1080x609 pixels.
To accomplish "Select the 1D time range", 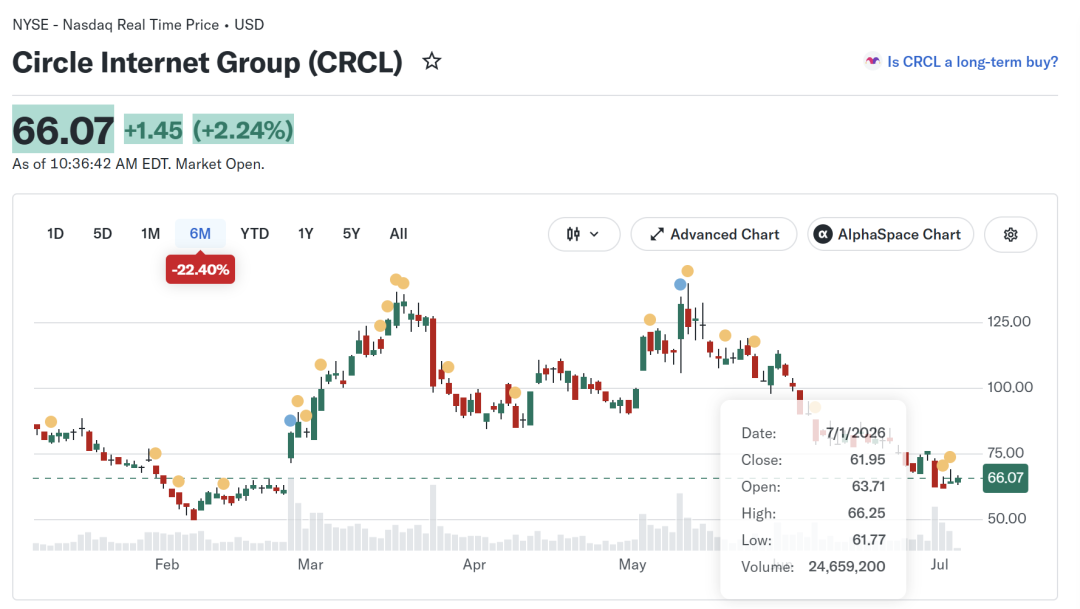I will 55,234.
